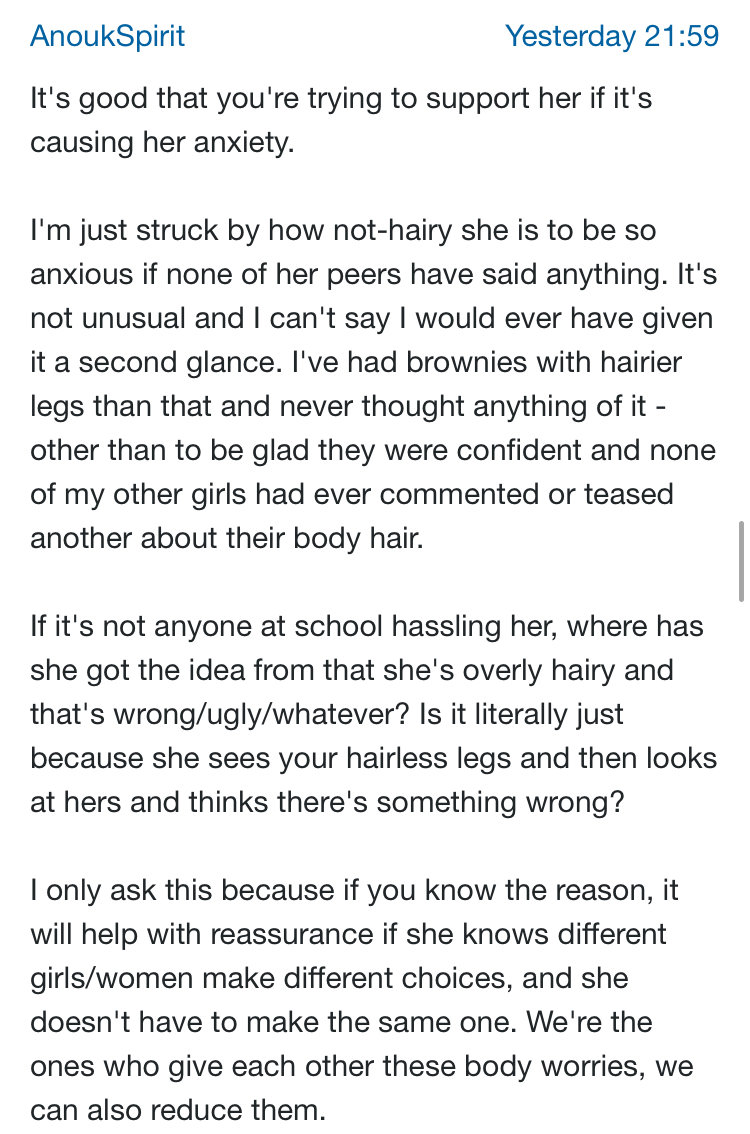Viewport: 750px width, 1134px height.
Task: Click the line starting "legs than that and never"
Action: point(348,406)
